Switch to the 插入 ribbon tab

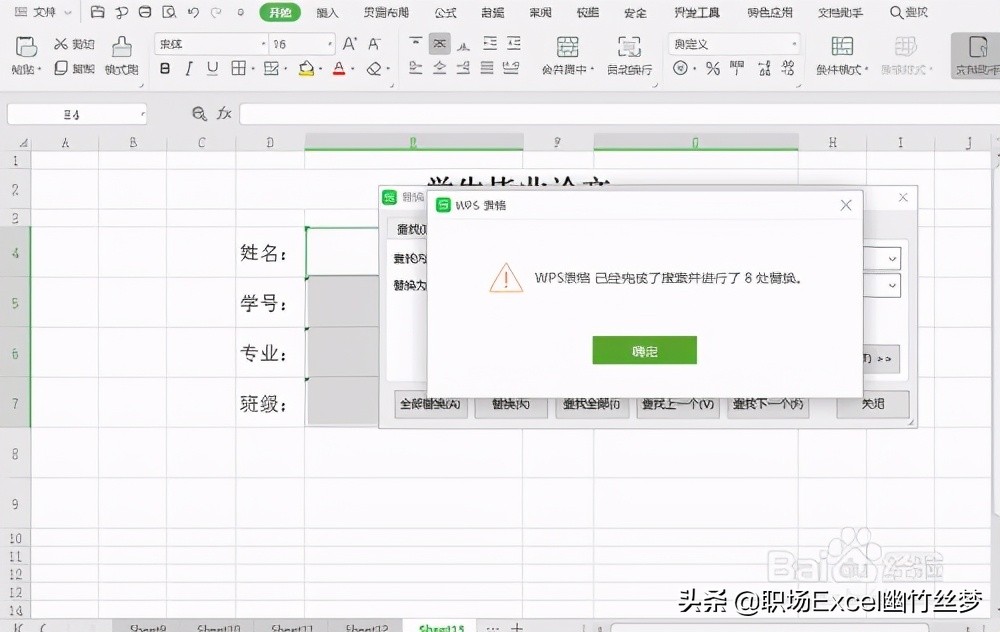click(x=325, y=12)
